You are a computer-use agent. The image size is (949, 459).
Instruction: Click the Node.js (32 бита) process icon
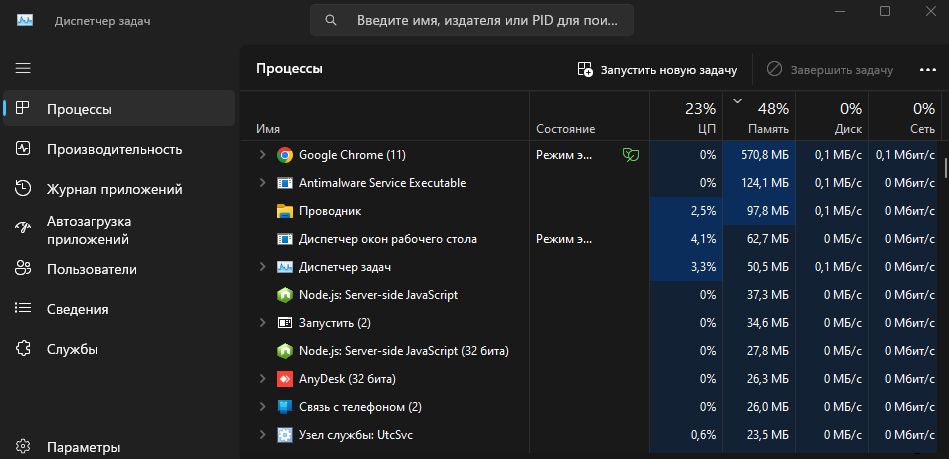[x=284, y=351]
